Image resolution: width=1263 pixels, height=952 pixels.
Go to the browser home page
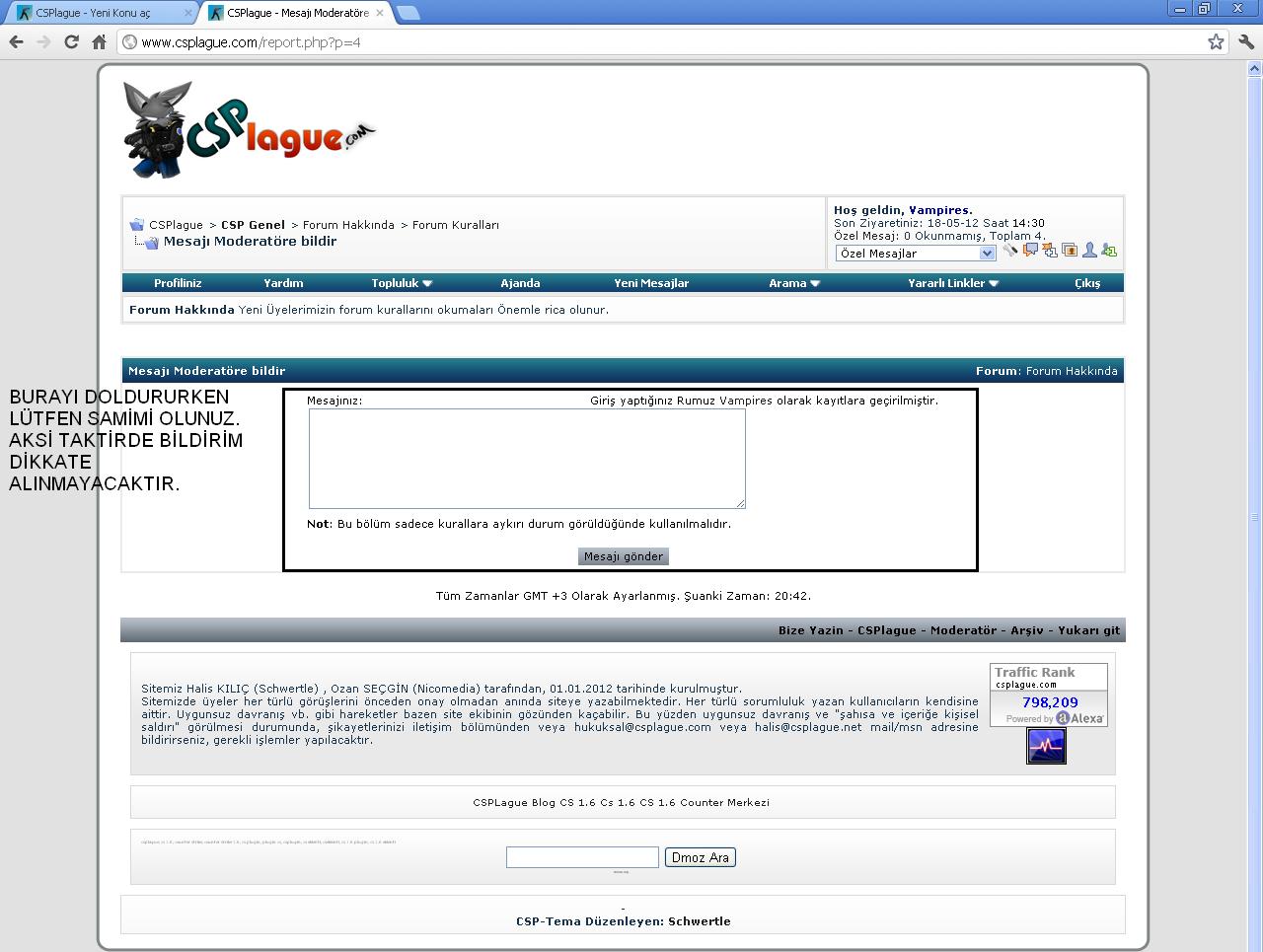tap(99, 41)
